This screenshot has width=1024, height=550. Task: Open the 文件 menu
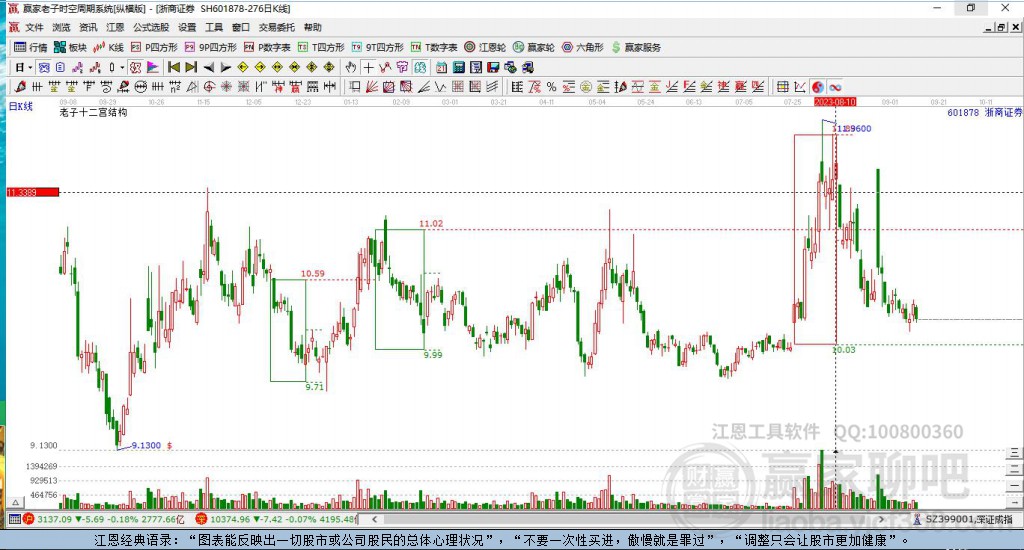coord(34,27)
